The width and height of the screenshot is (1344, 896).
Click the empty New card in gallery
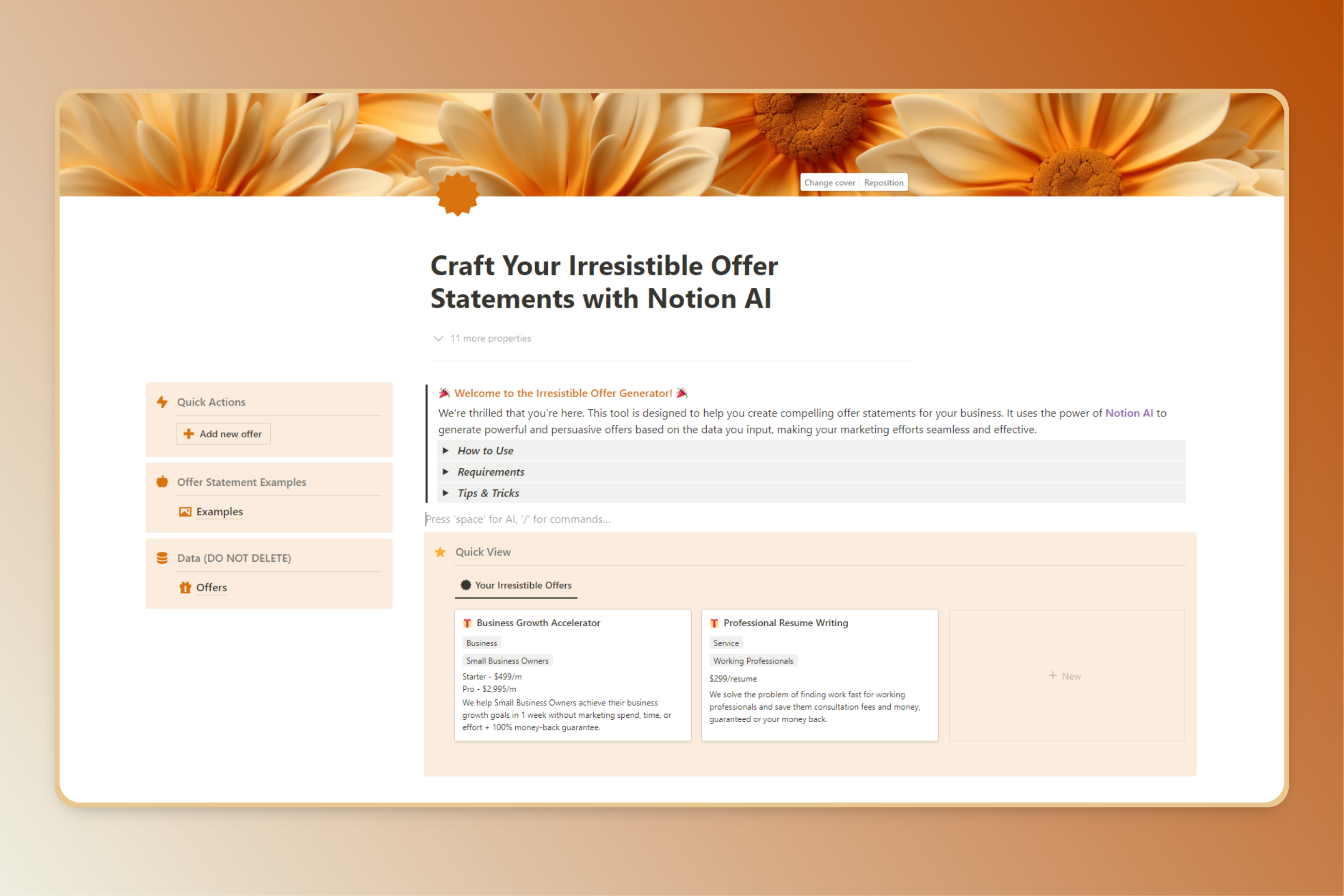click(x=1066, y=676)
